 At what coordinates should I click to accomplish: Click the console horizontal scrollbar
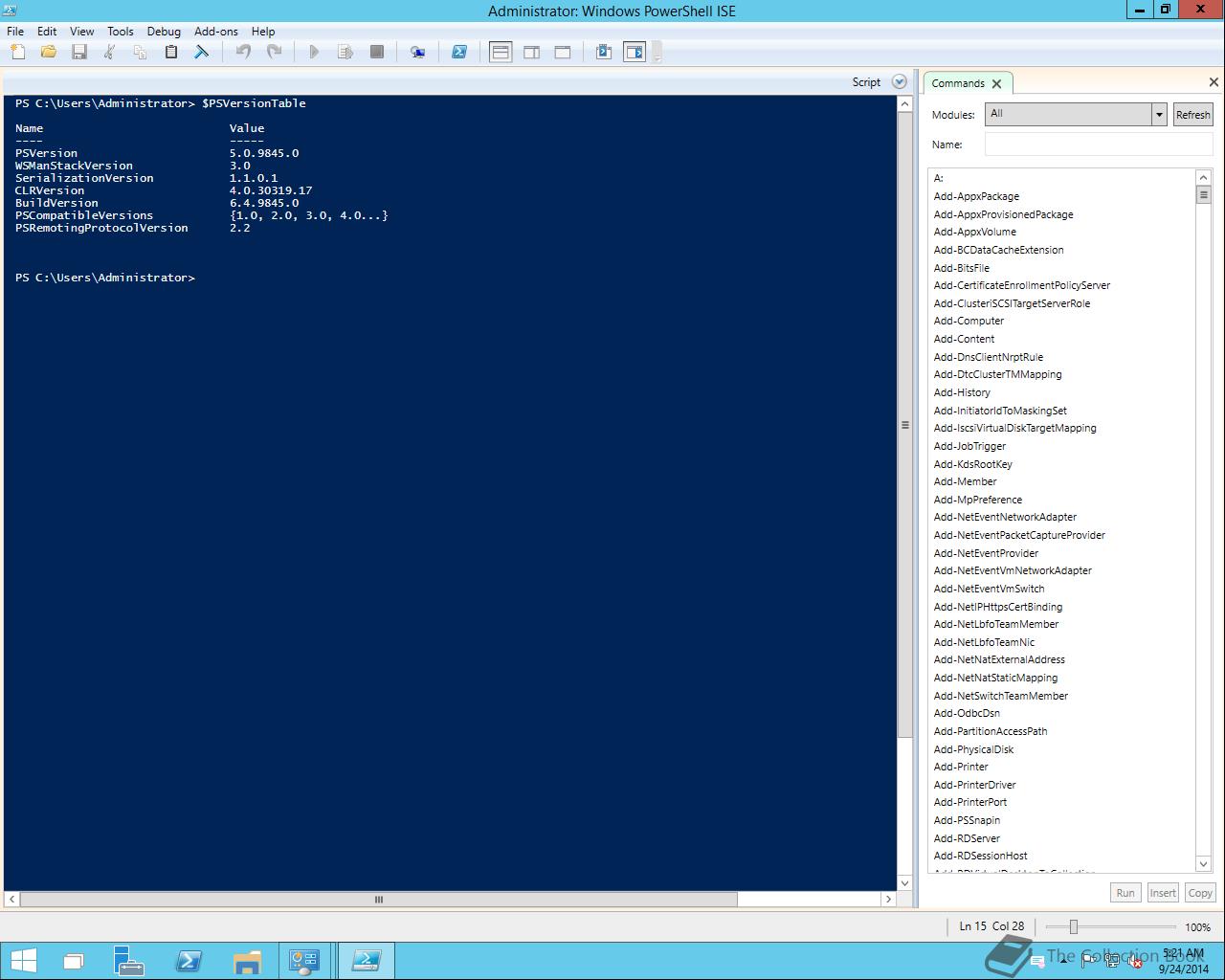tap(378, 900)
